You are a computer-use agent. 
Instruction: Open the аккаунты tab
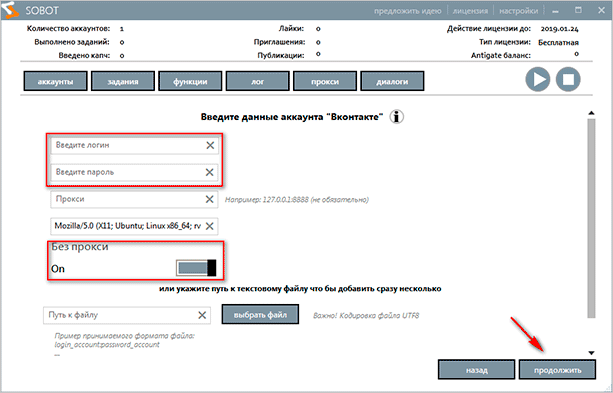point(56,81)
